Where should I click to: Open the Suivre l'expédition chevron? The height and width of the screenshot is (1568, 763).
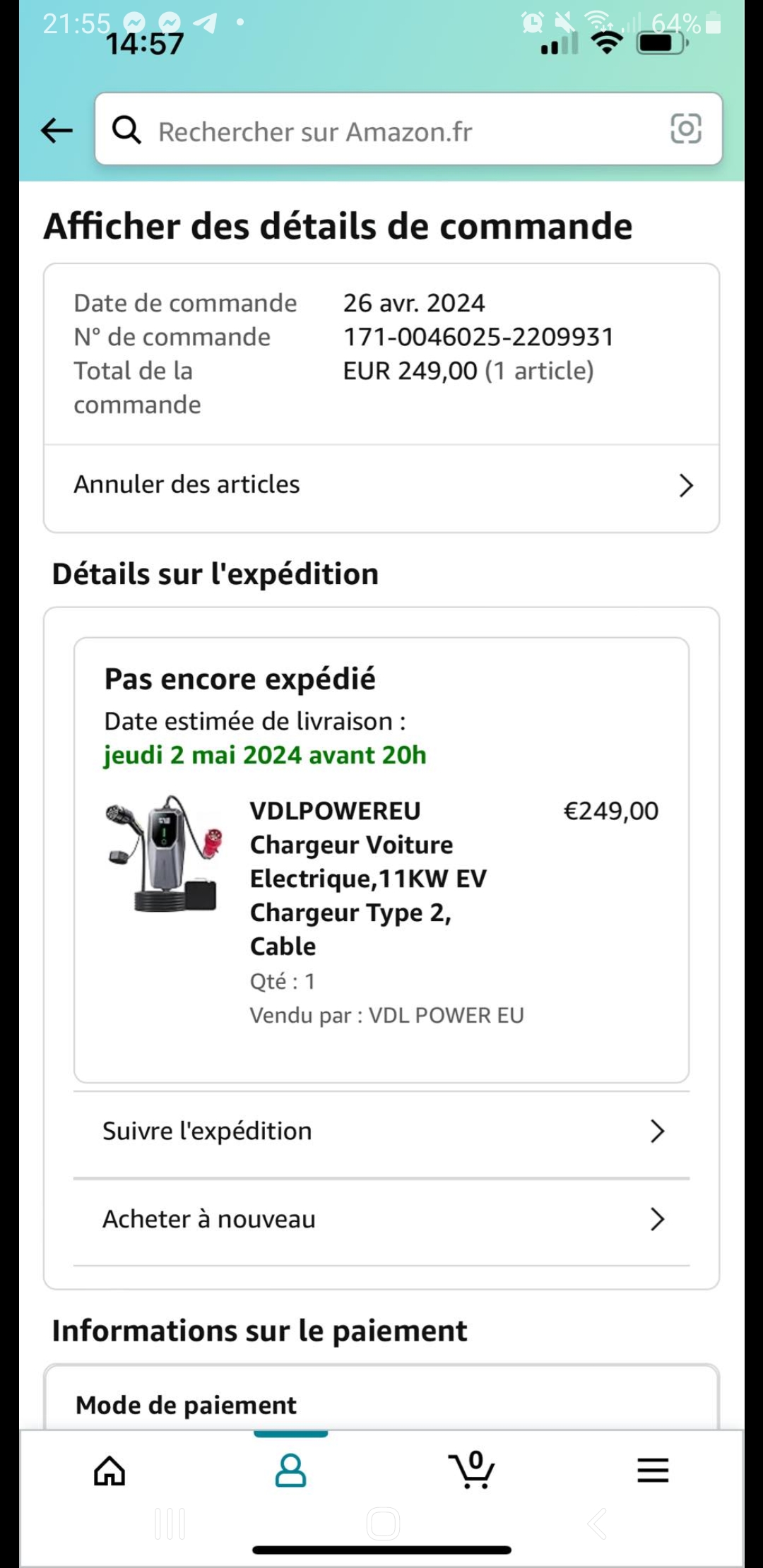coord(657,1132)
